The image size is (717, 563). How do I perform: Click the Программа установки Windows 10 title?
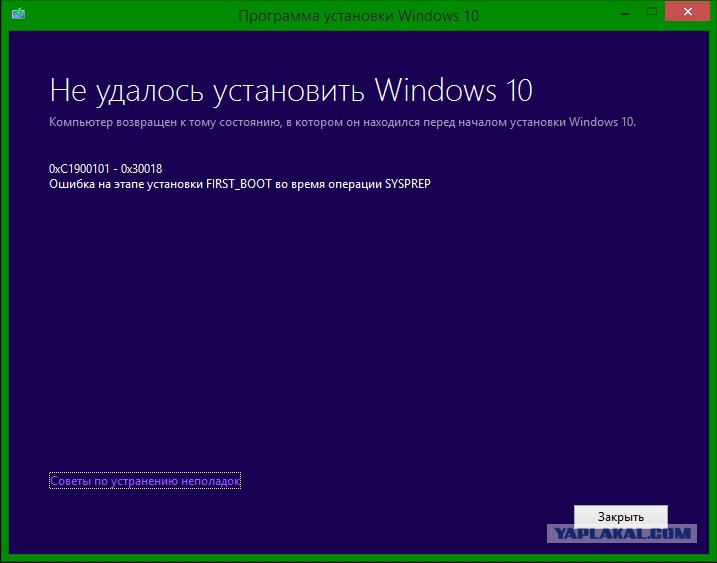coord(358,16)
